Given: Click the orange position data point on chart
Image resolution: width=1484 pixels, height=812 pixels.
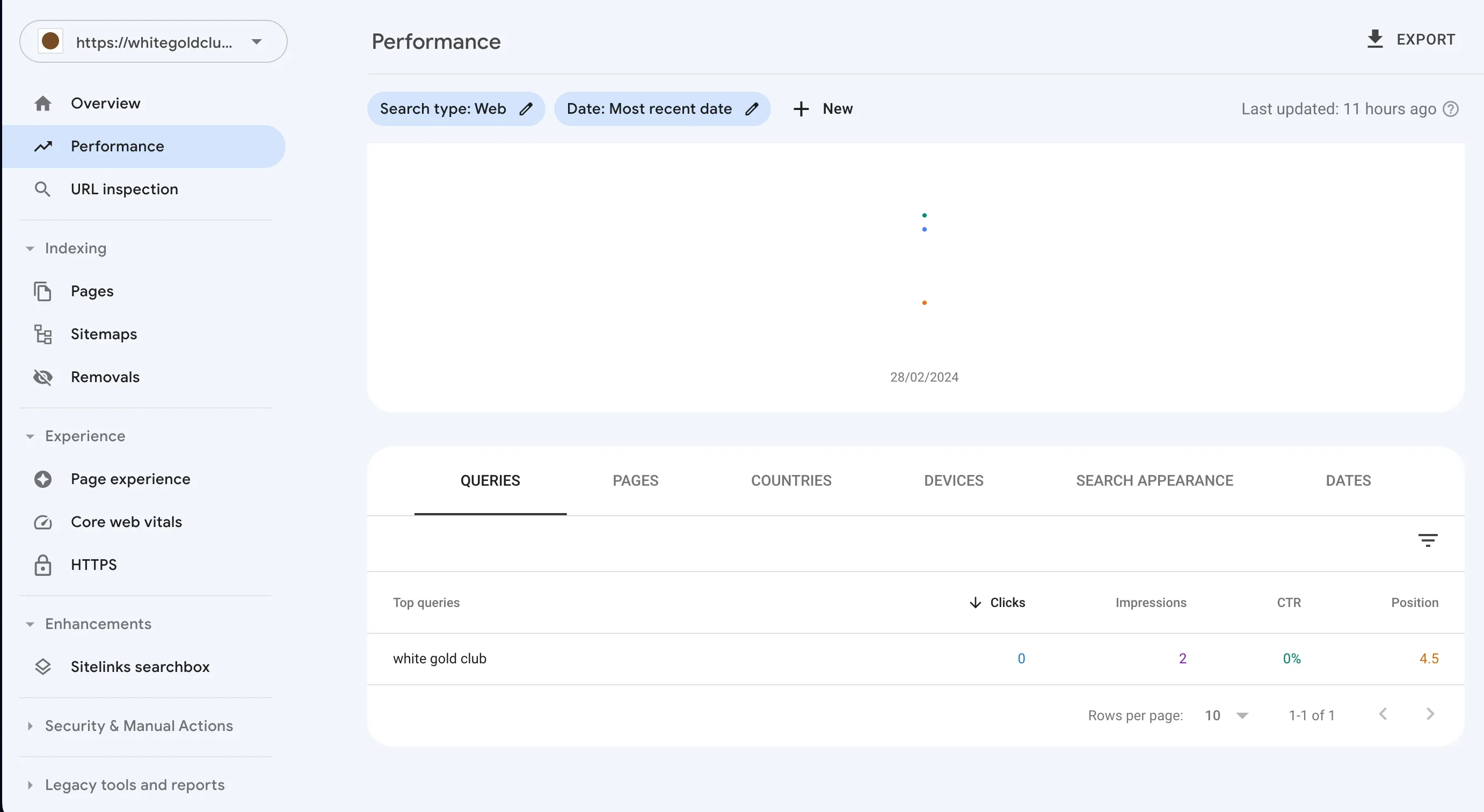Looking at the screenshot, I should 924,303.
